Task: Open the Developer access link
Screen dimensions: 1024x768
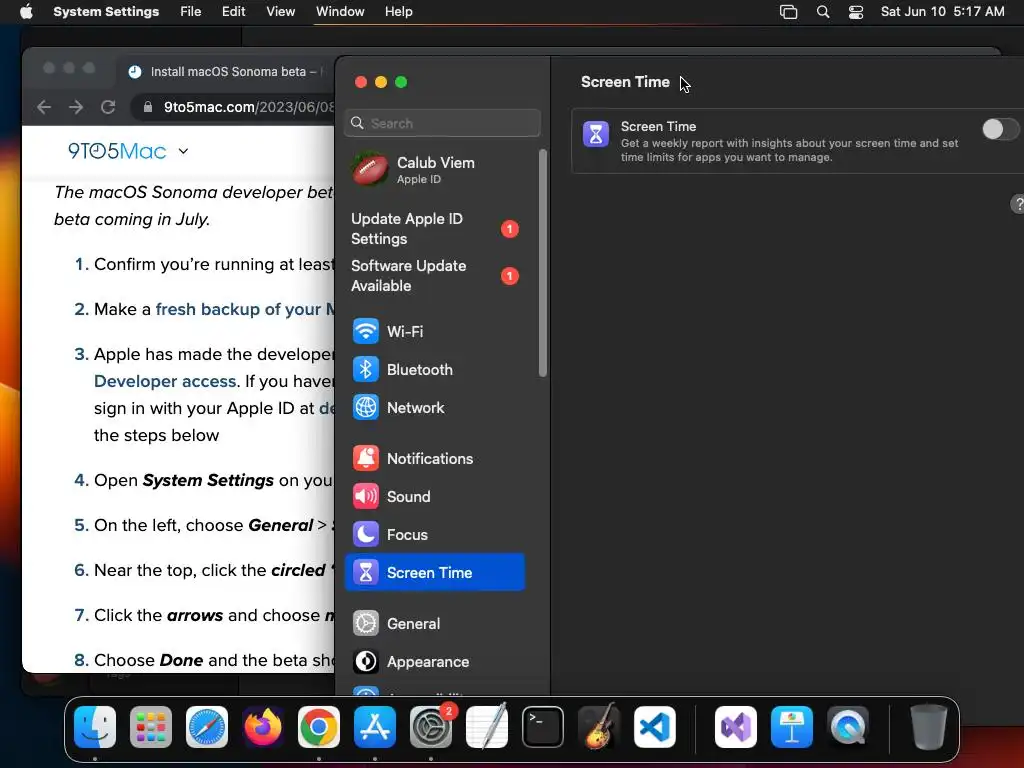Action: [x=165, y=381]
